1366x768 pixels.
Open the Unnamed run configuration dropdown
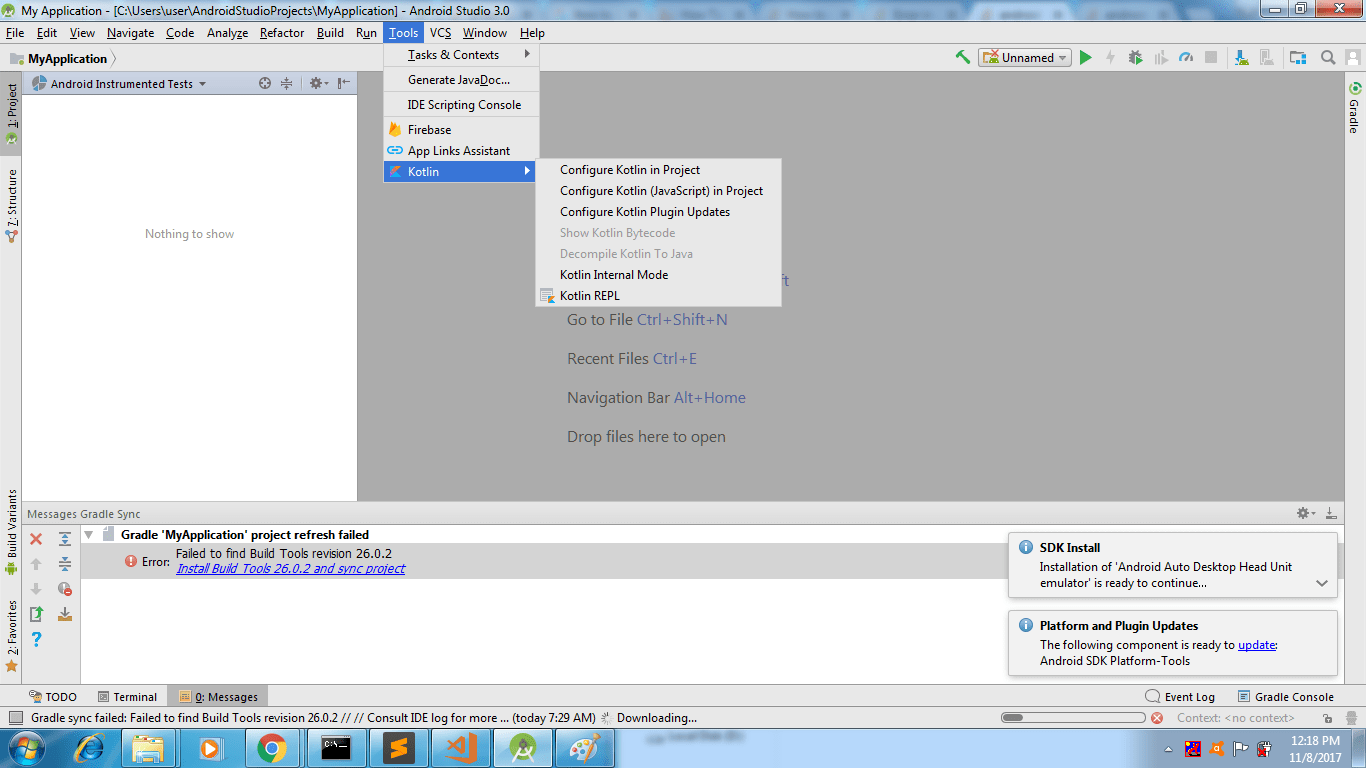1025,57
